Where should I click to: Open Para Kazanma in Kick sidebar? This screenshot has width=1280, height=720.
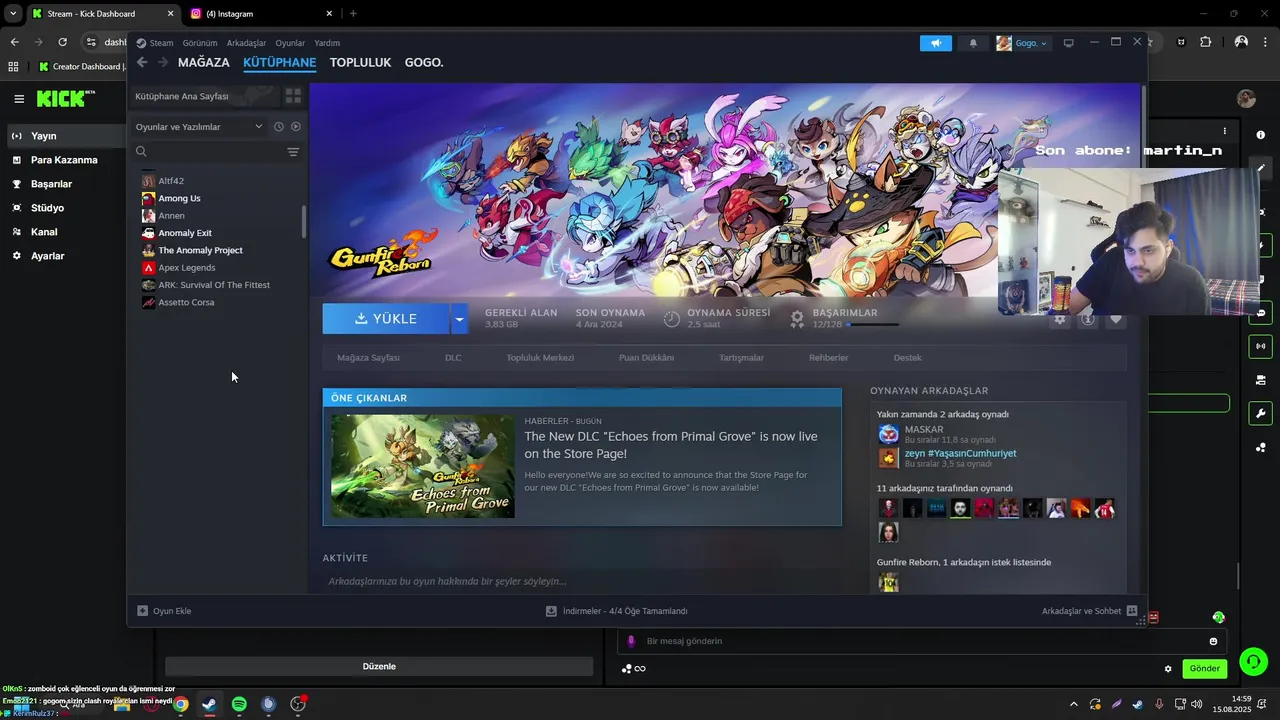pyautogui.click(x=62, y=160)
